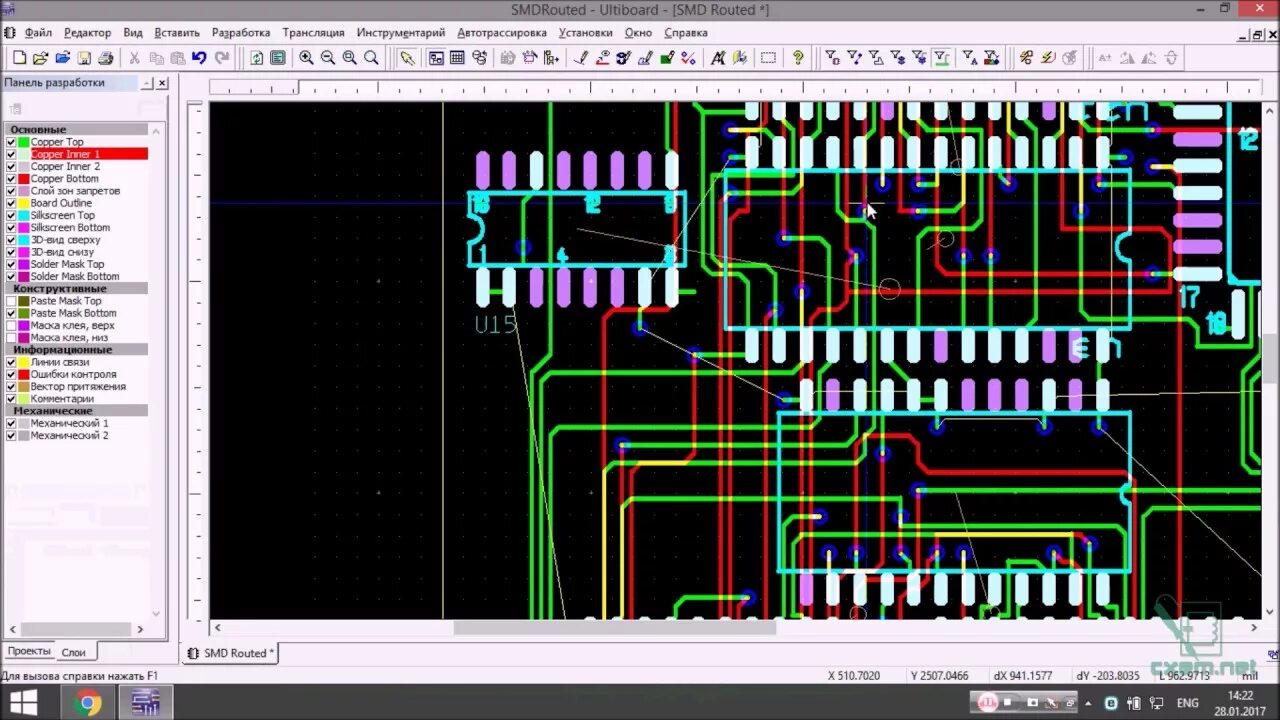1280x720 pixels.
Task: Click the percent DRC check icon
Action: [688, 58]
